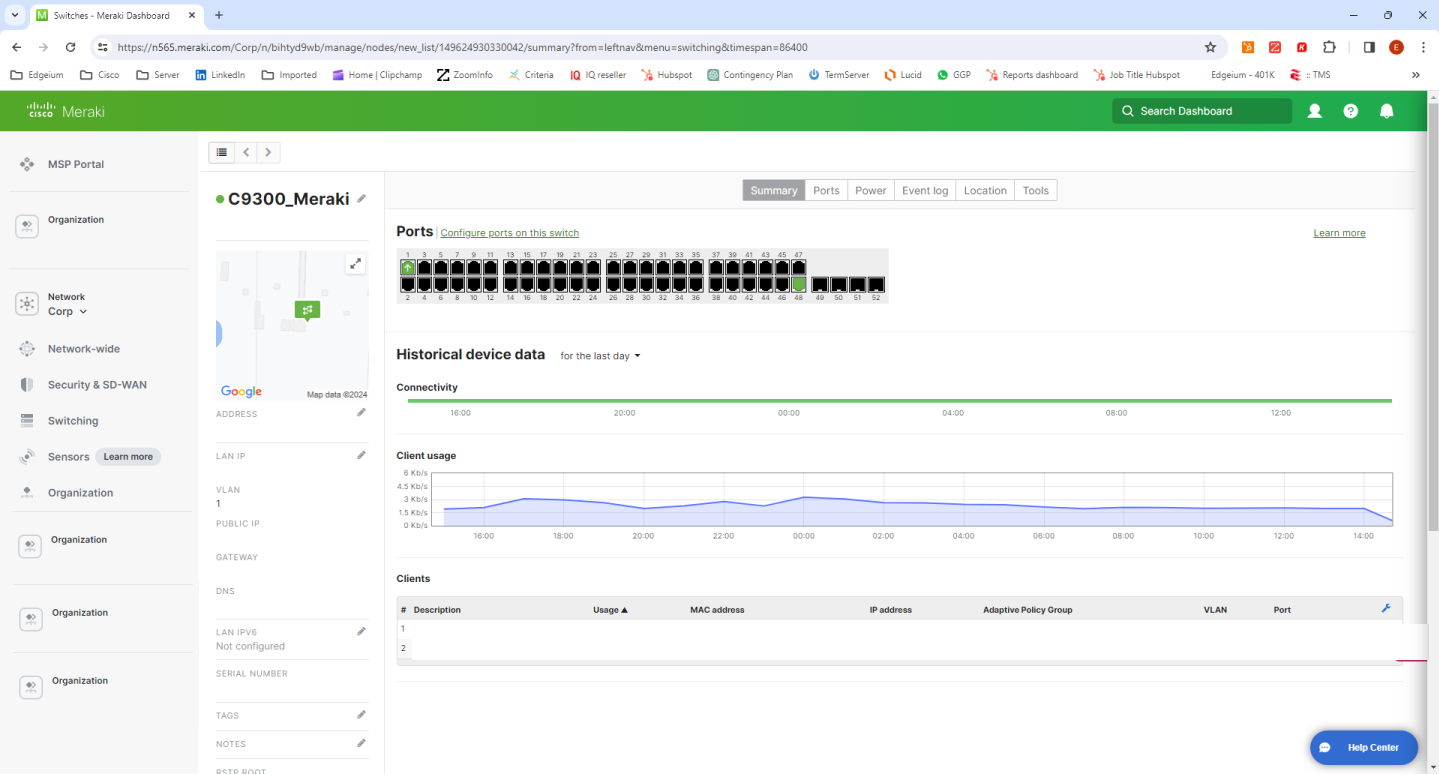Open notifications bell icon

tap(1387, 111)
